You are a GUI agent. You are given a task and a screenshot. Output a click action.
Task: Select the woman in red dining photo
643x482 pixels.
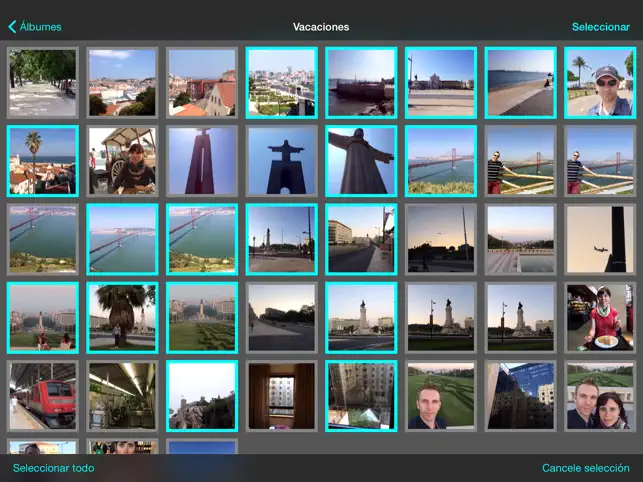coord(599,317)
